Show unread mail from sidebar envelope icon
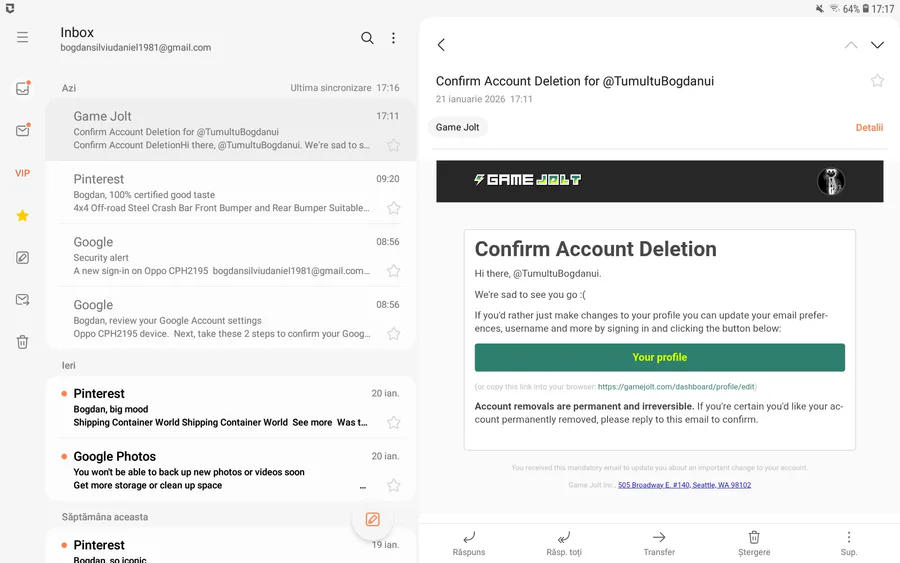900x563 pixels. click(x=22, y=131)
